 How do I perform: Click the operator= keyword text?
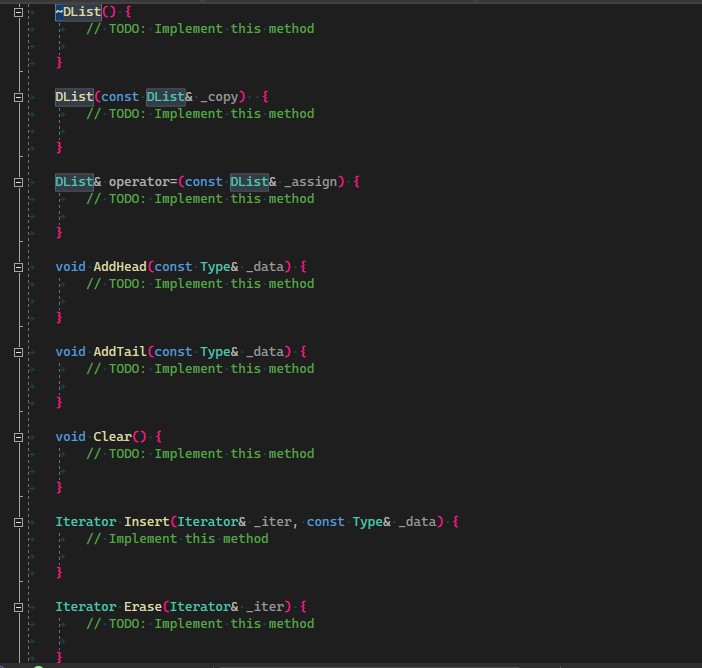point(143,182)
